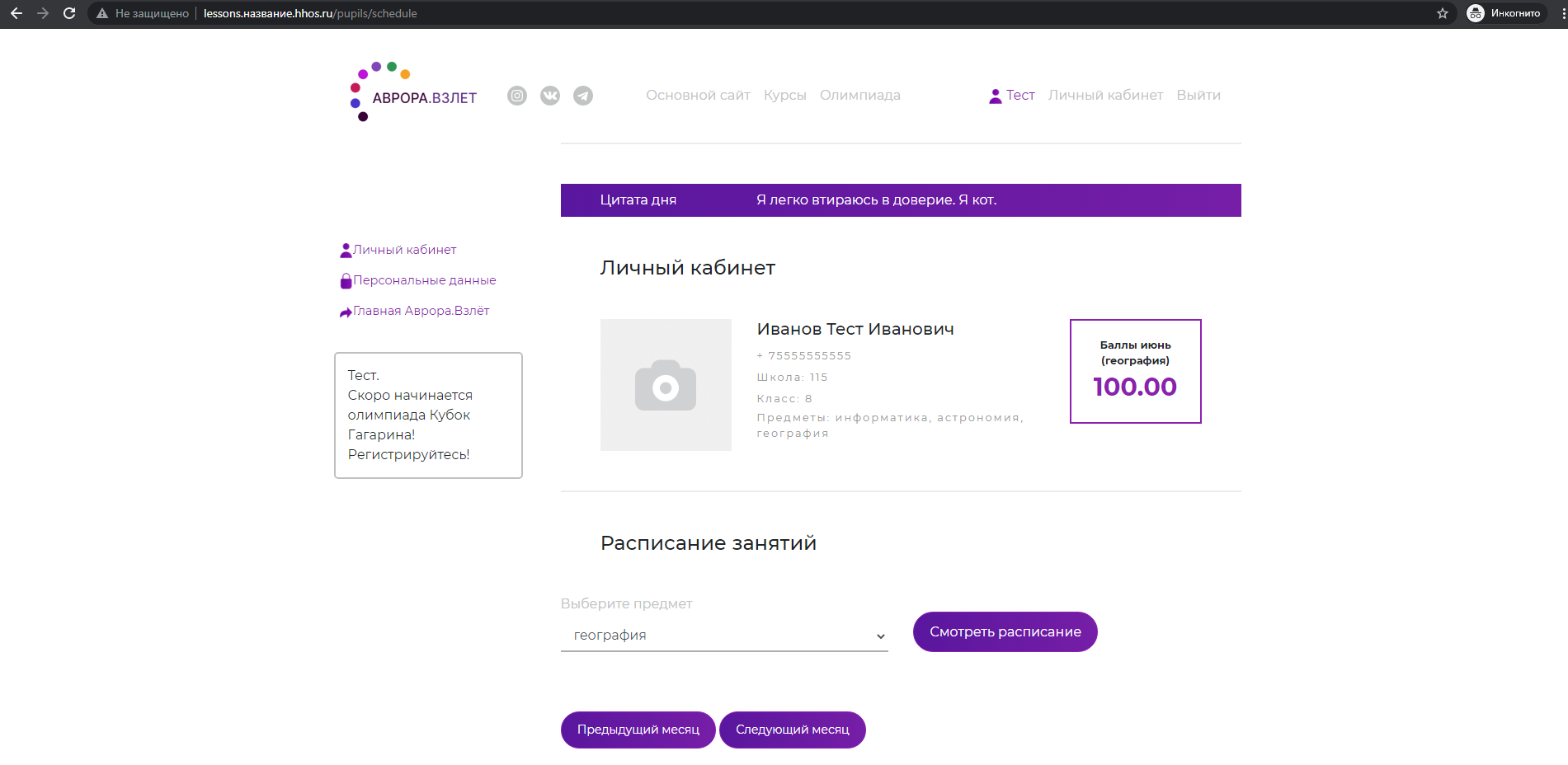Image resolution: width=1568 pixels, height=765 pixels.
Task: Bookmark this page with the star icon
Action: pyautogui.click(x=1443, y=13)
